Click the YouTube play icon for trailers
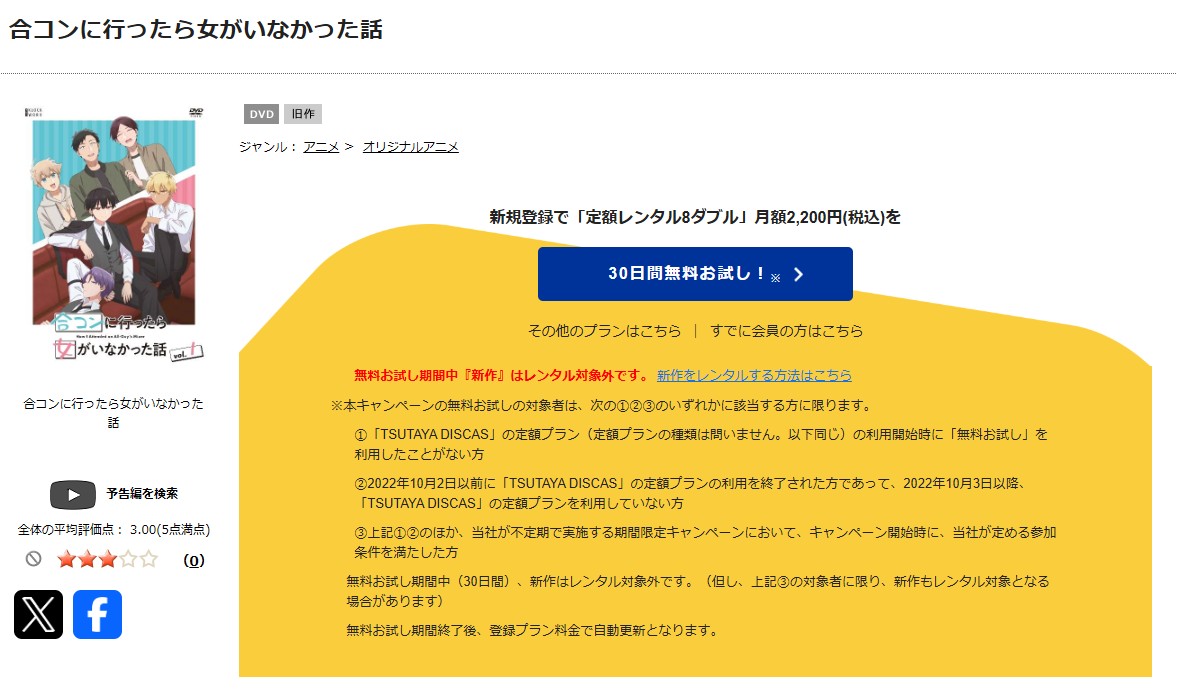The image size is (1177, 693). click(x=73, y=494)
